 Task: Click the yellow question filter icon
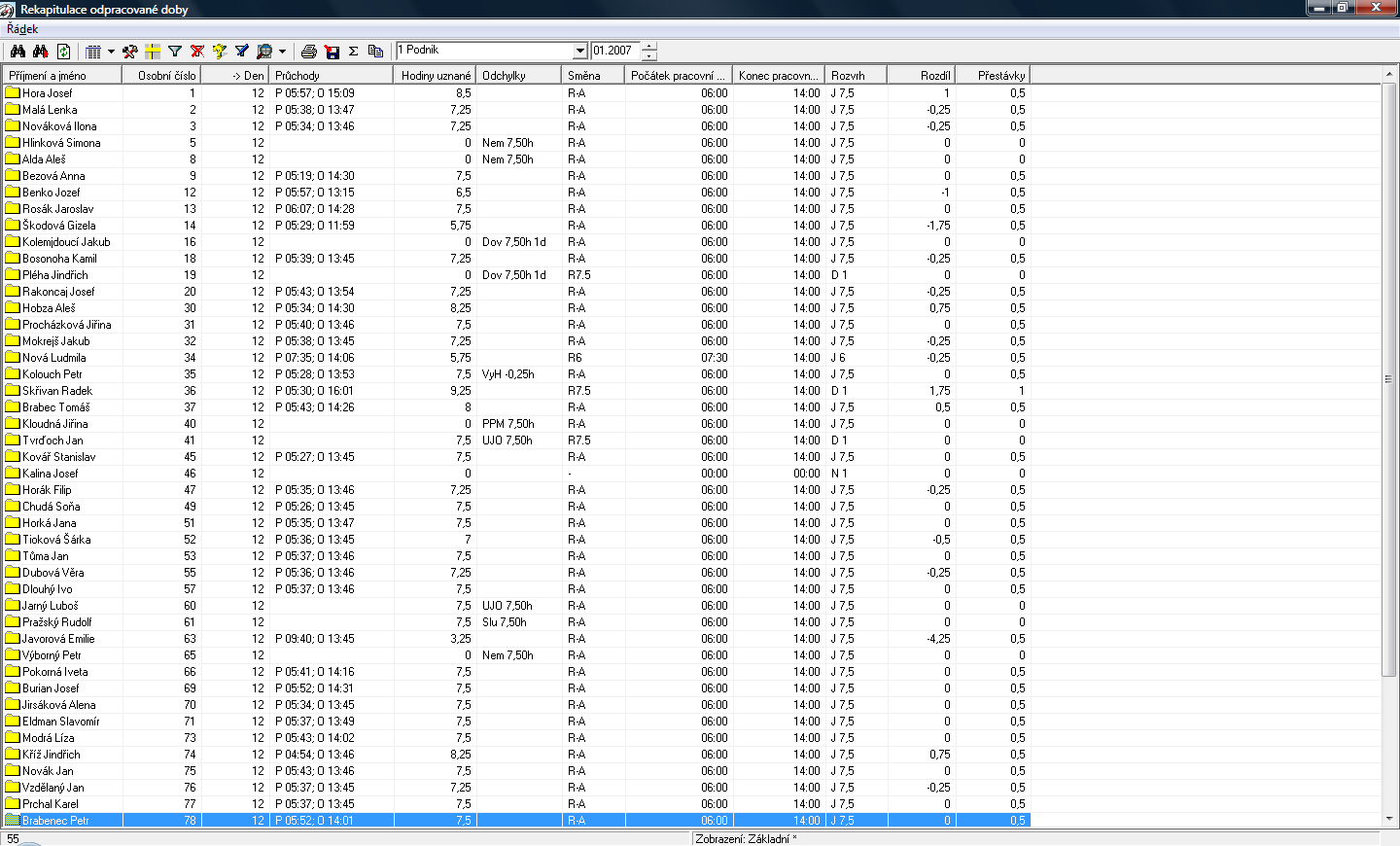(x=220, y=52)
